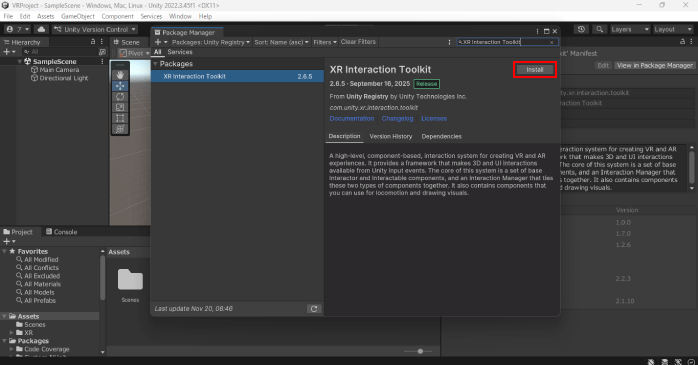The image size is (698, 365).
Task: Open the Scenes folder thumbnail in Assets
Action: [130, 280]
